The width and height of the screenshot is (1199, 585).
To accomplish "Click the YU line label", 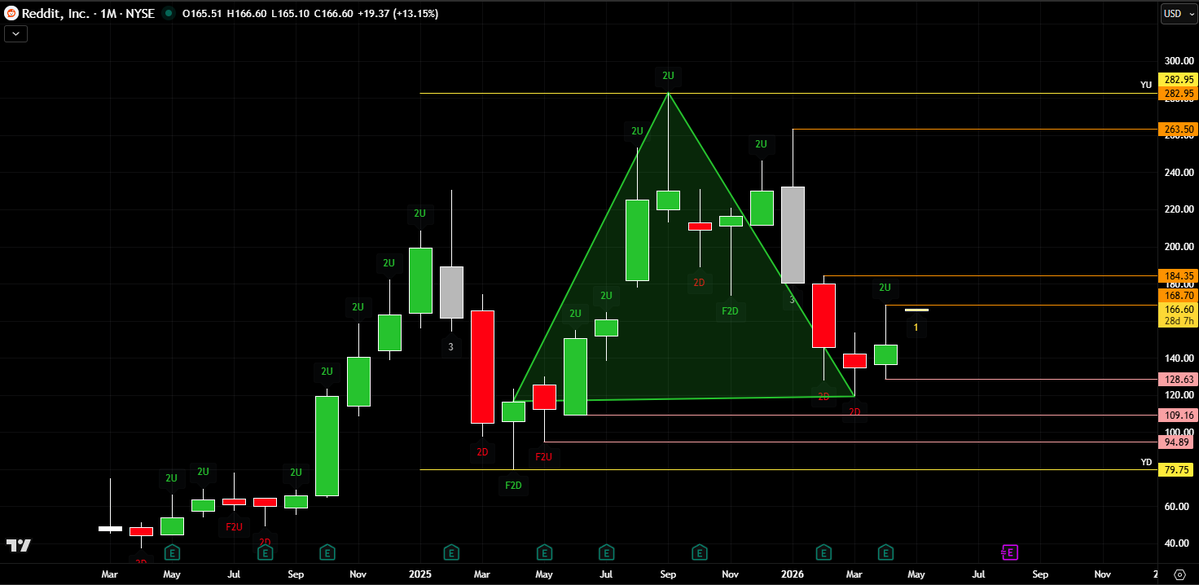I will 1146,85.
